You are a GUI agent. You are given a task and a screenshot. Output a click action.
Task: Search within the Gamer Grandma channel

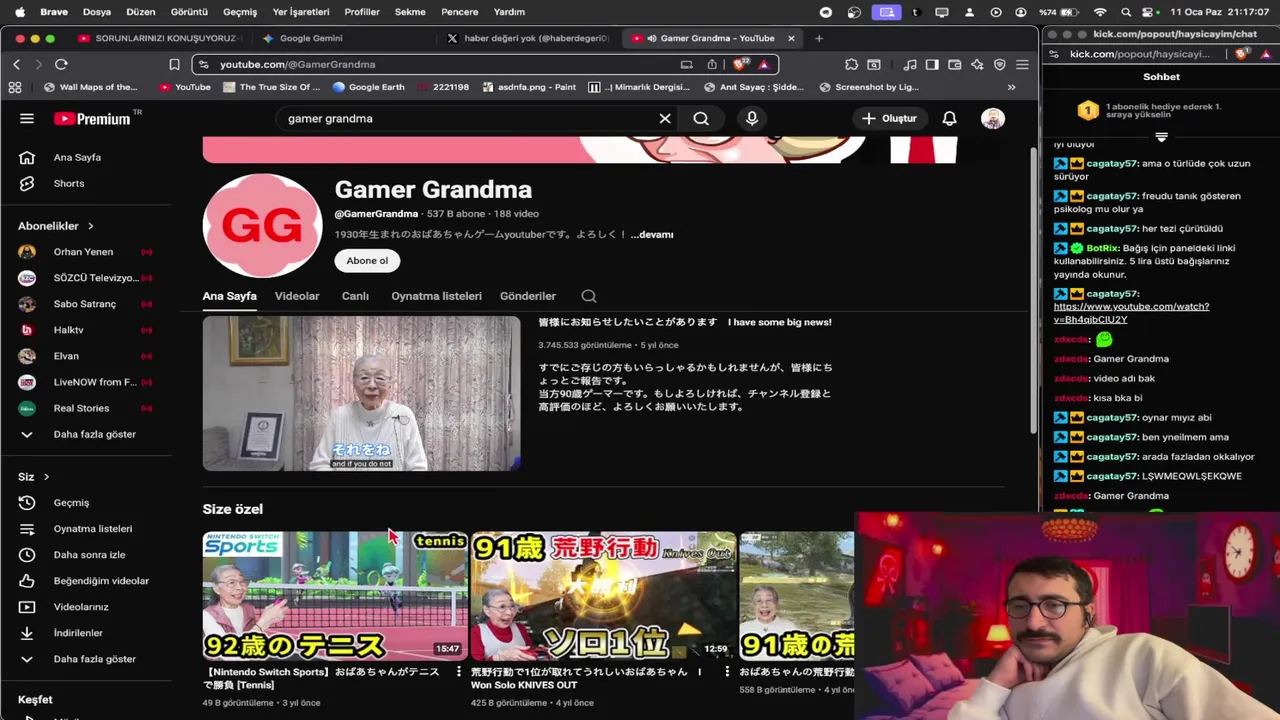pyautogui.click(x=589, y=296)
